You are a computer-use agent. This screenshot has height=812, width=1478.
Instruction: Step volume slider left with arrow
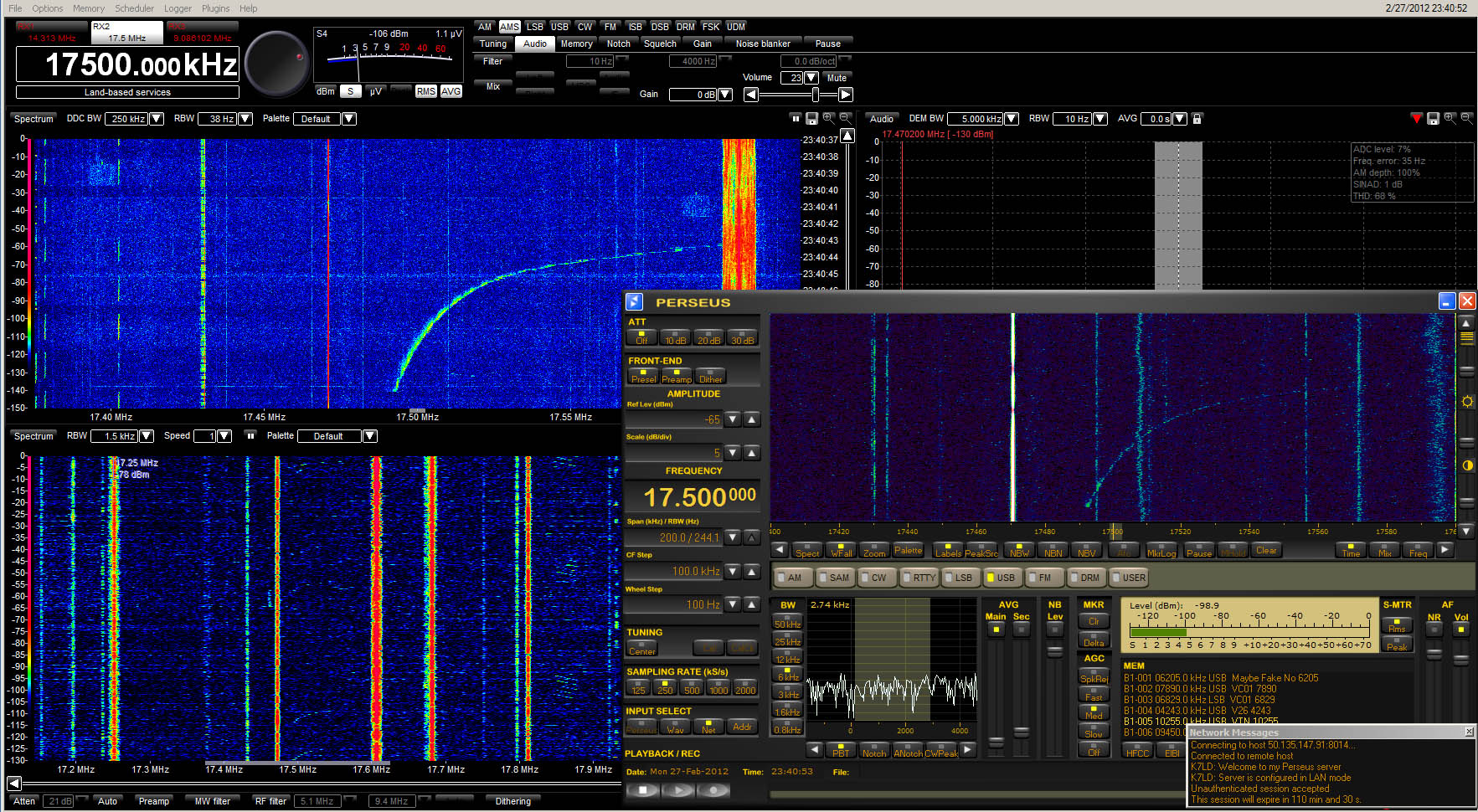point(751,95)
